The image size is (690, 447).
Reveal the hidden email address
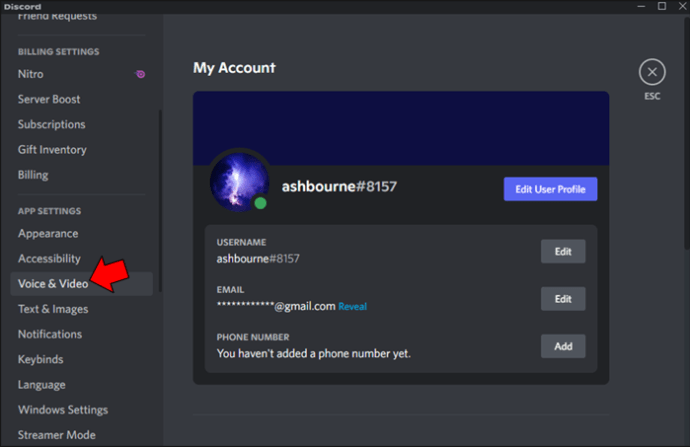pyautogui.click(x=352, y=307)
